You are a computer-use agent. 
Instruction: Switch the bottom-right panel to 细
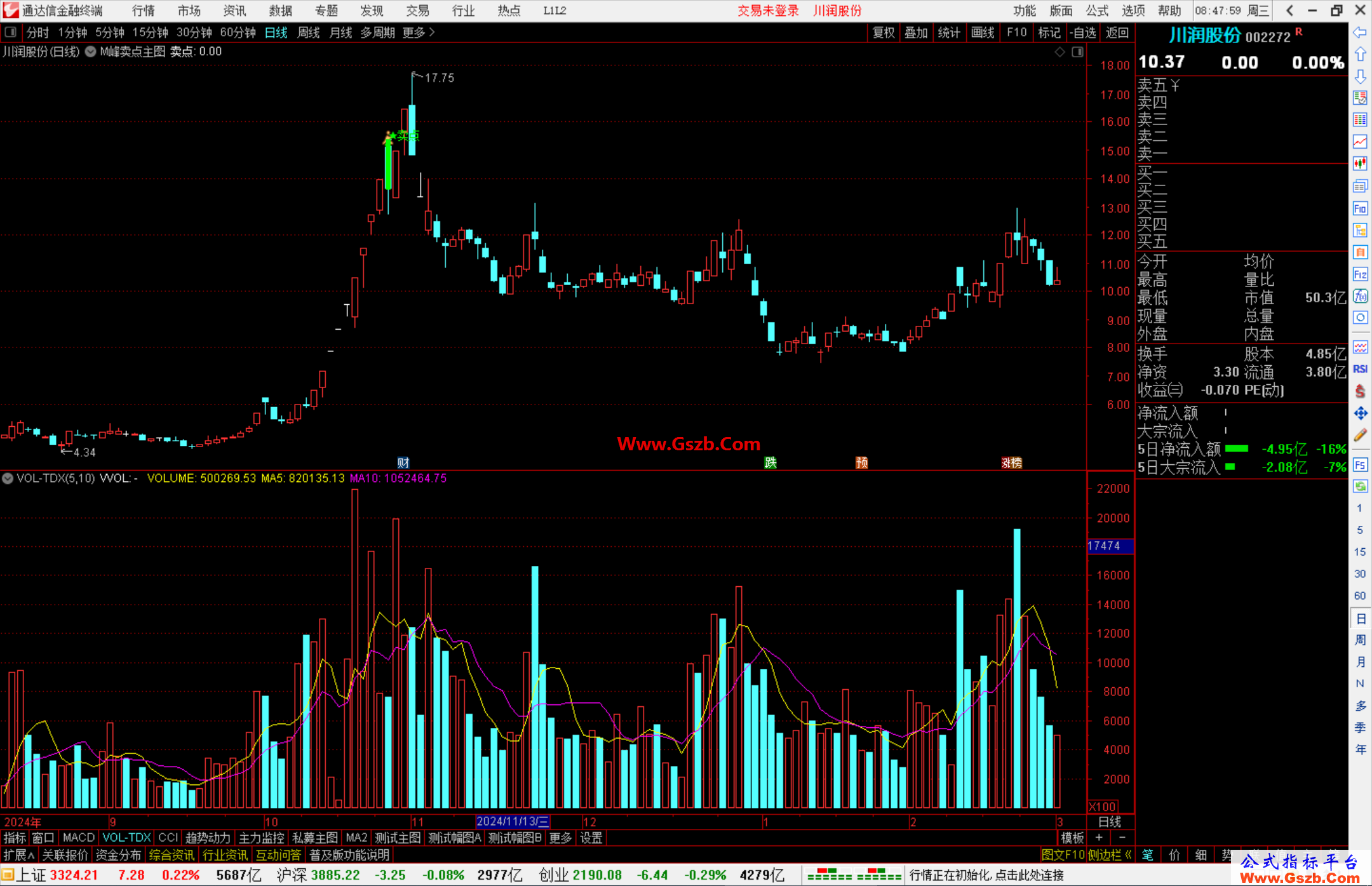[1200, 855]
